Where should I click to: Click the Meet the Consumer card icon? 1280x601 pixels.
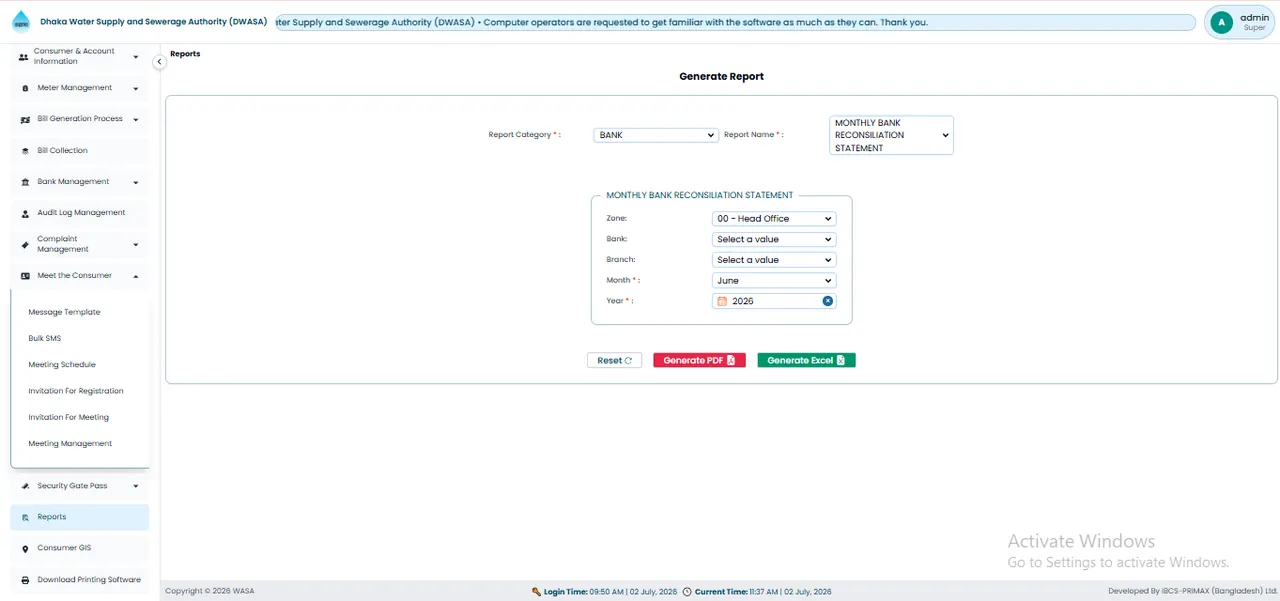tap(25, 276)
